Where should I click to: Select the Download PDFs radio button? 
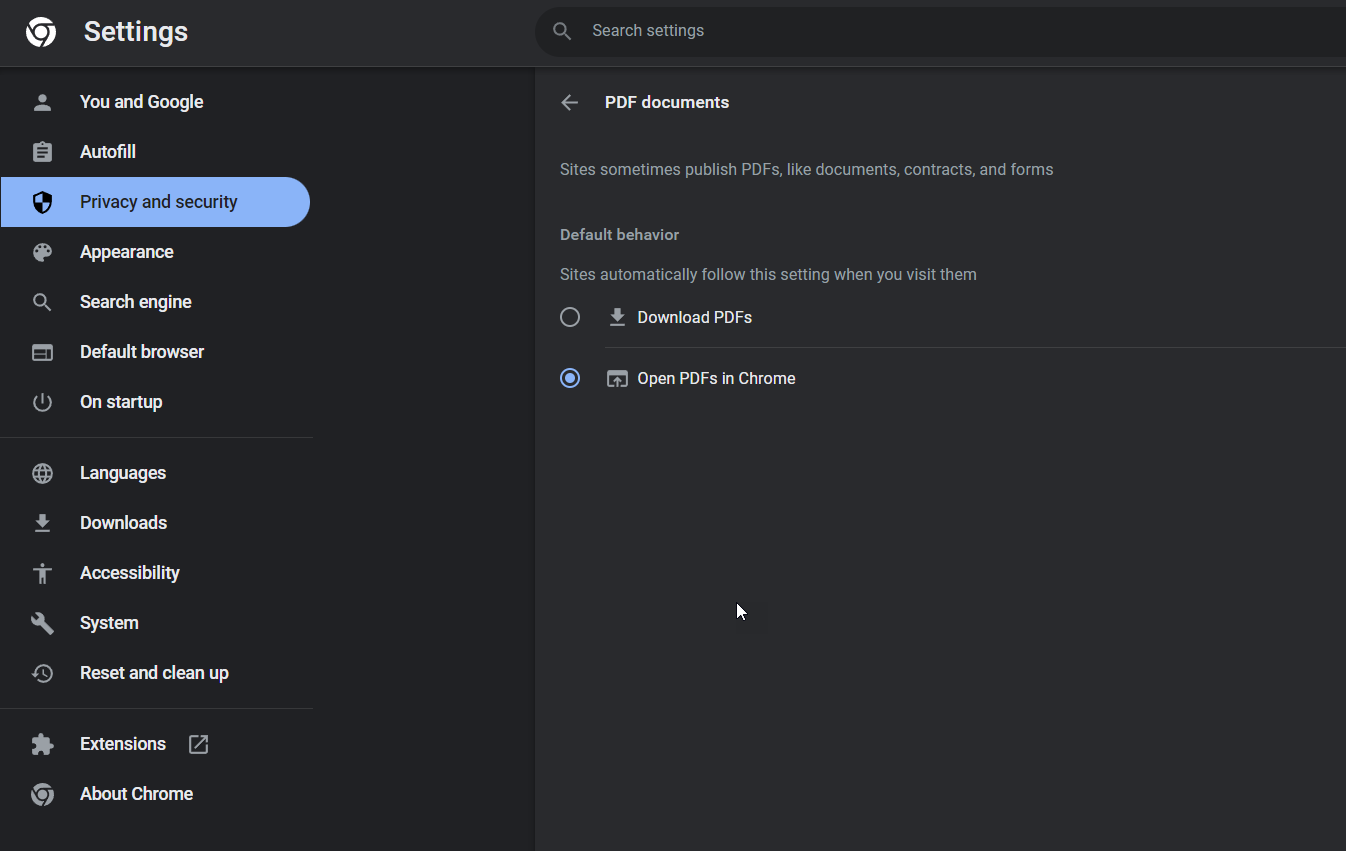570,317
